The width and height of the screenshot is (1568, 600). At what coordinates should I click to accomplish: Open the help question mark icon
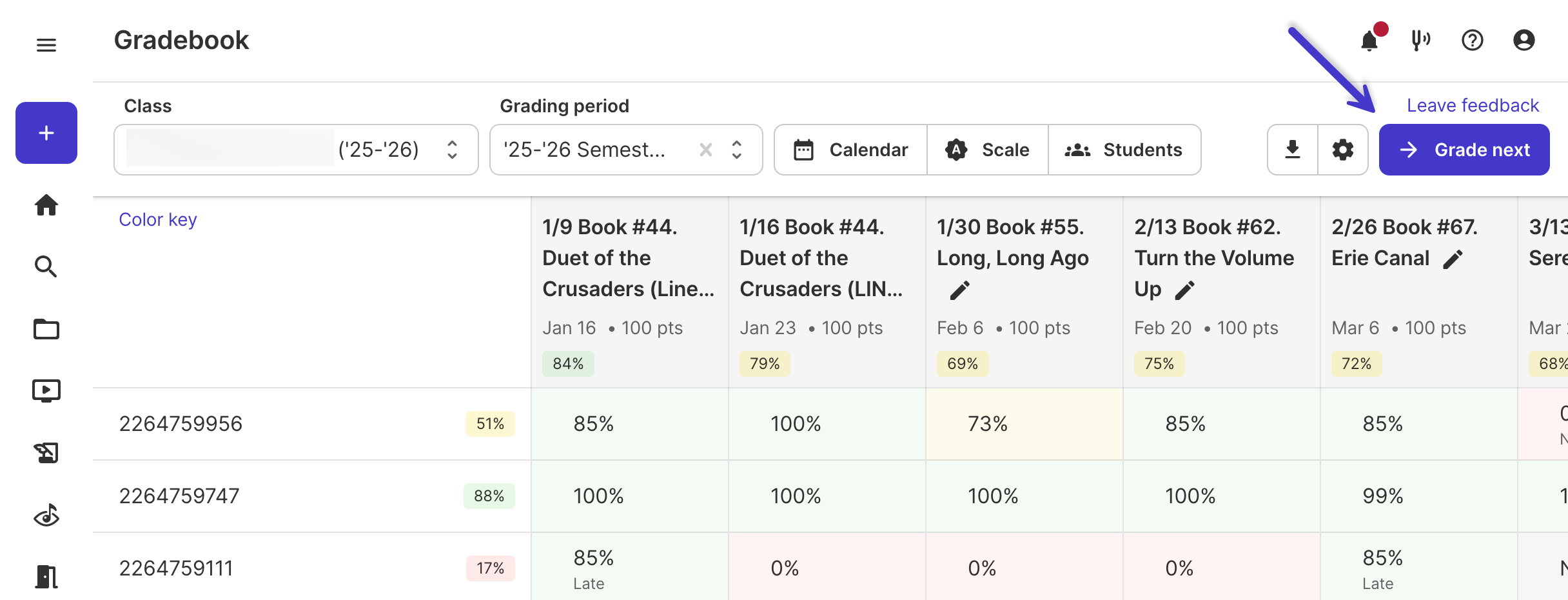coord(1473,41)
